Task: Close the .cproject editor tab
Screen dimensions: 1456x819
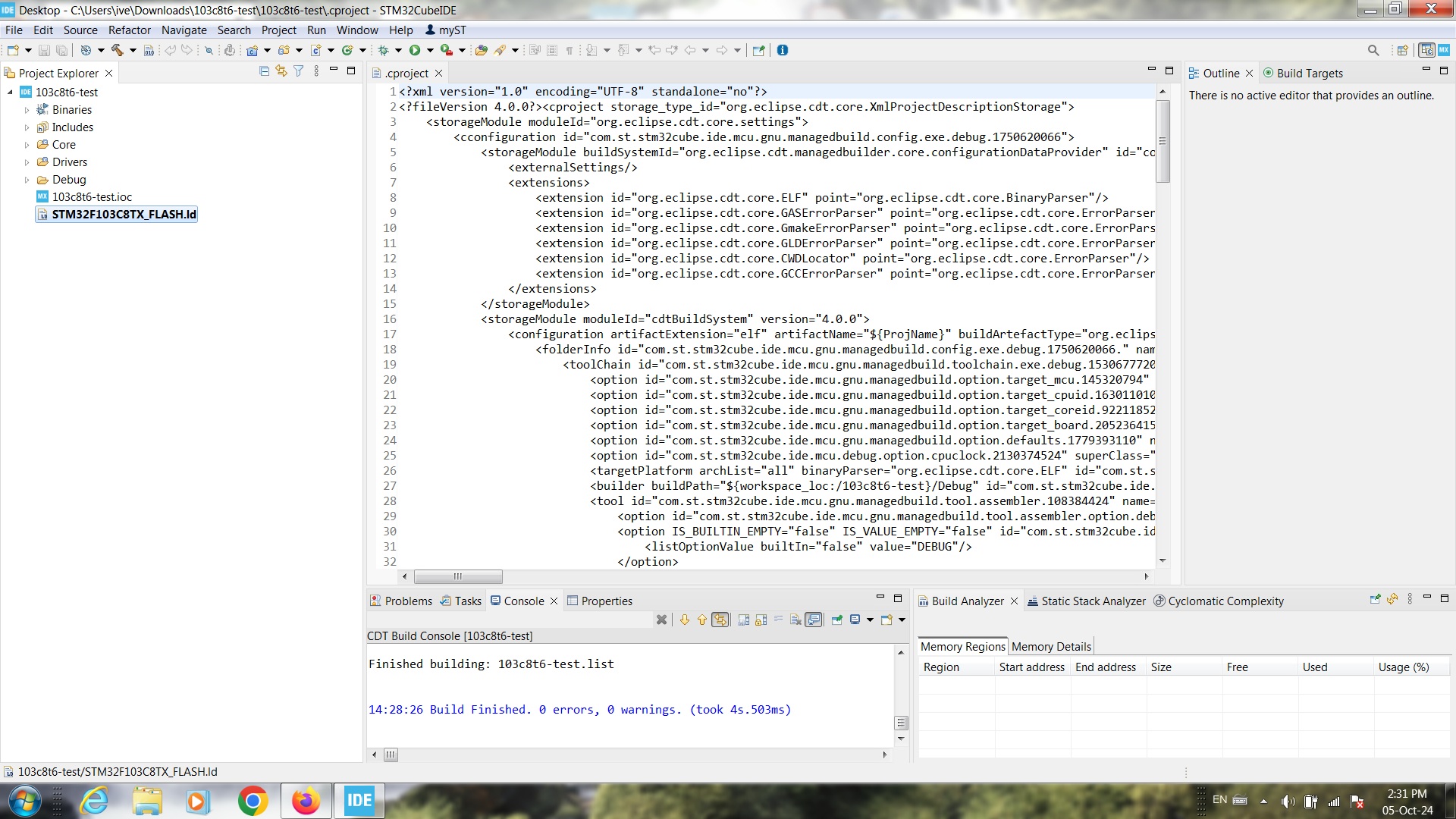Action: 438,74
